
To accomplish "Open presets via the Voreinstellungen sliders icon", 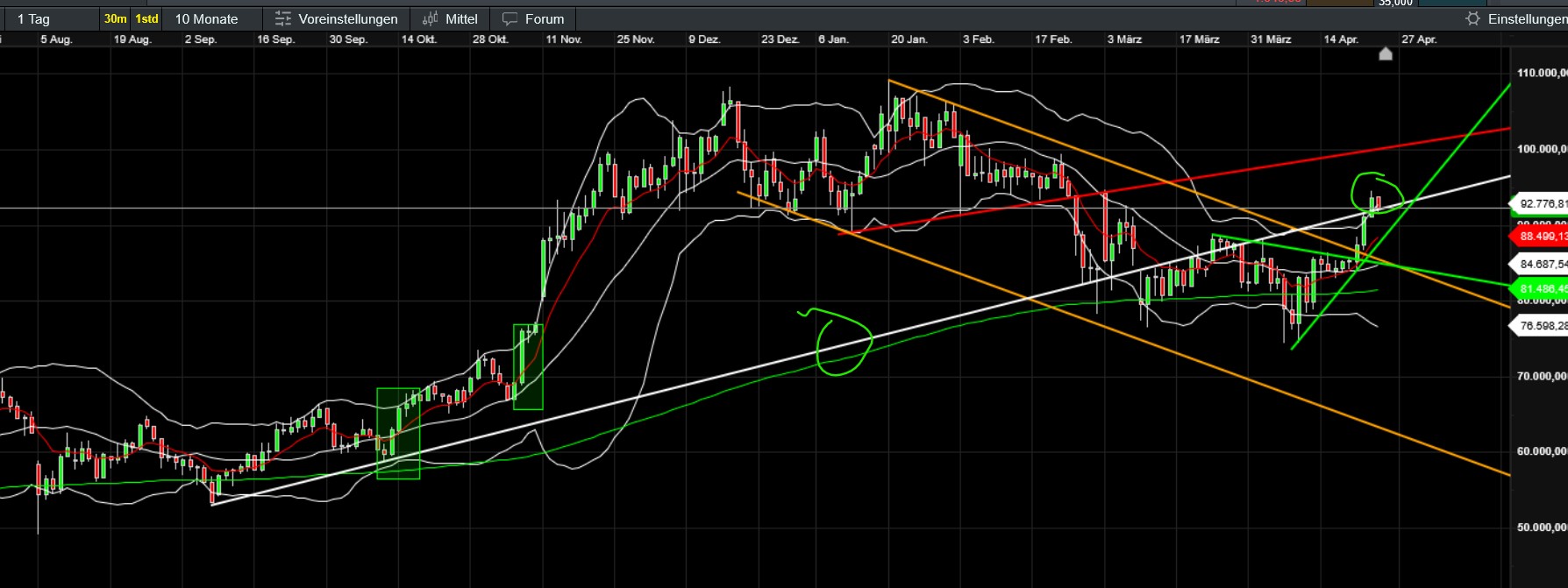I will tap(282, 18).
